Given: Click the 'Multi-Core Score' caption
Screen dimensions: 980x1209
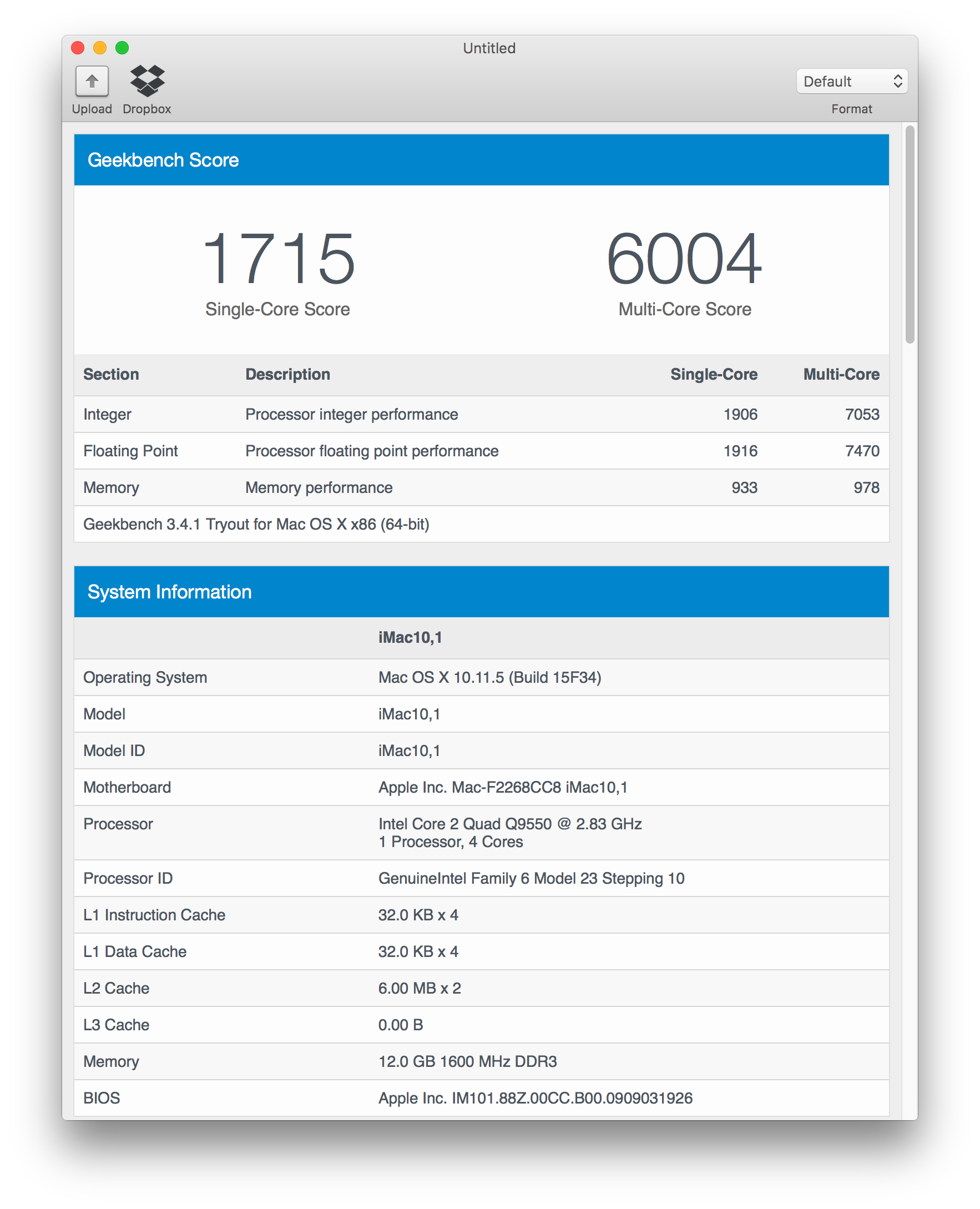Looking at the screenshot, I should coord(685,309).
